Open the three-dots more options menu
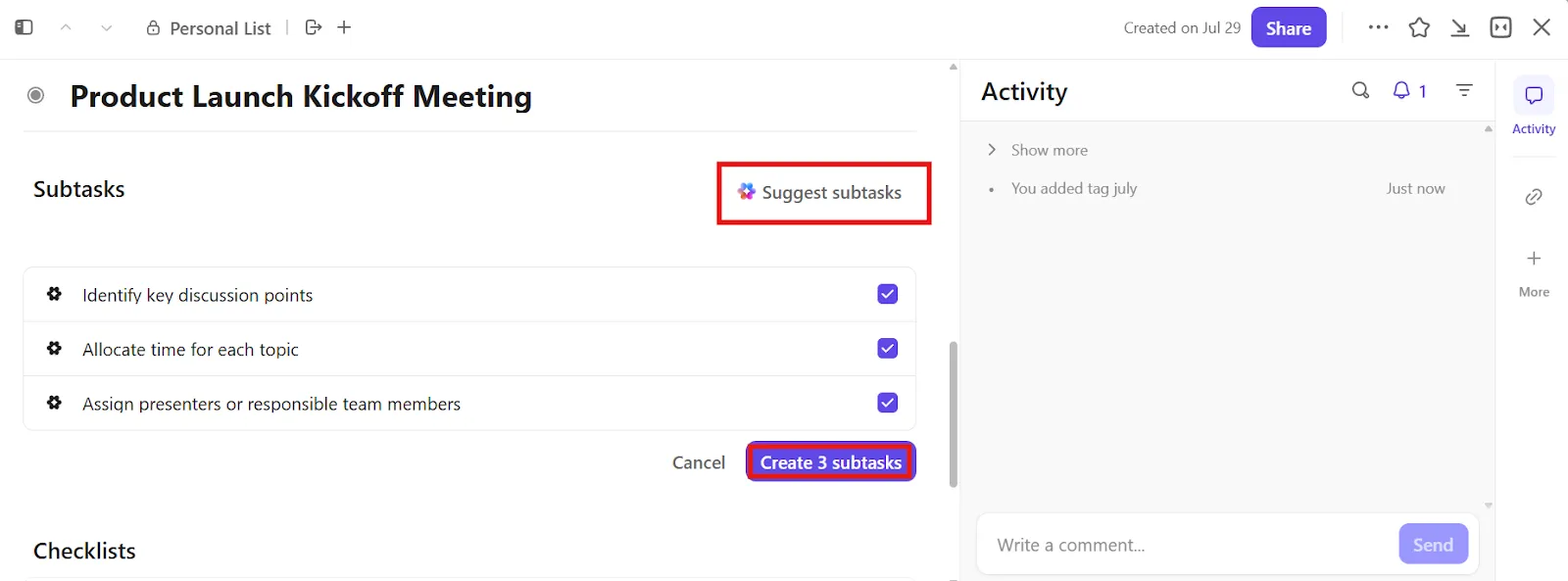 click(1378, 27)
